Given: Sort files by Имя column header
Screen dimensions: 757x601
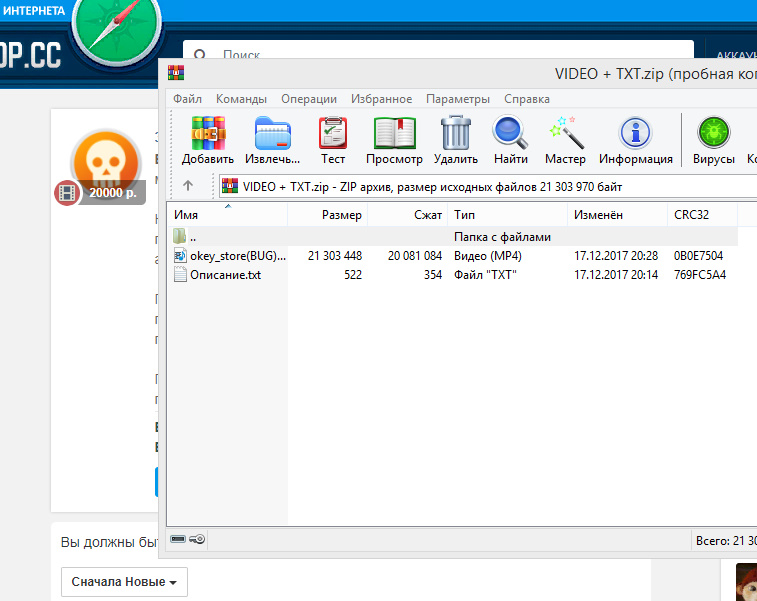Looking at the screenshot, I should (227, 215).
